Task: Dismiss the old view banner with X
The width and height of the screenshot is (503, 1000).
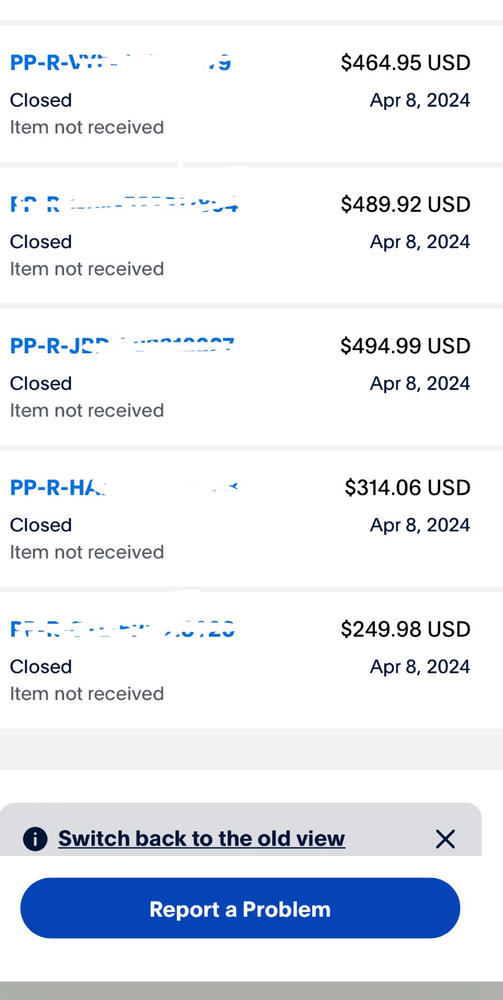Action: pos(445,839)
